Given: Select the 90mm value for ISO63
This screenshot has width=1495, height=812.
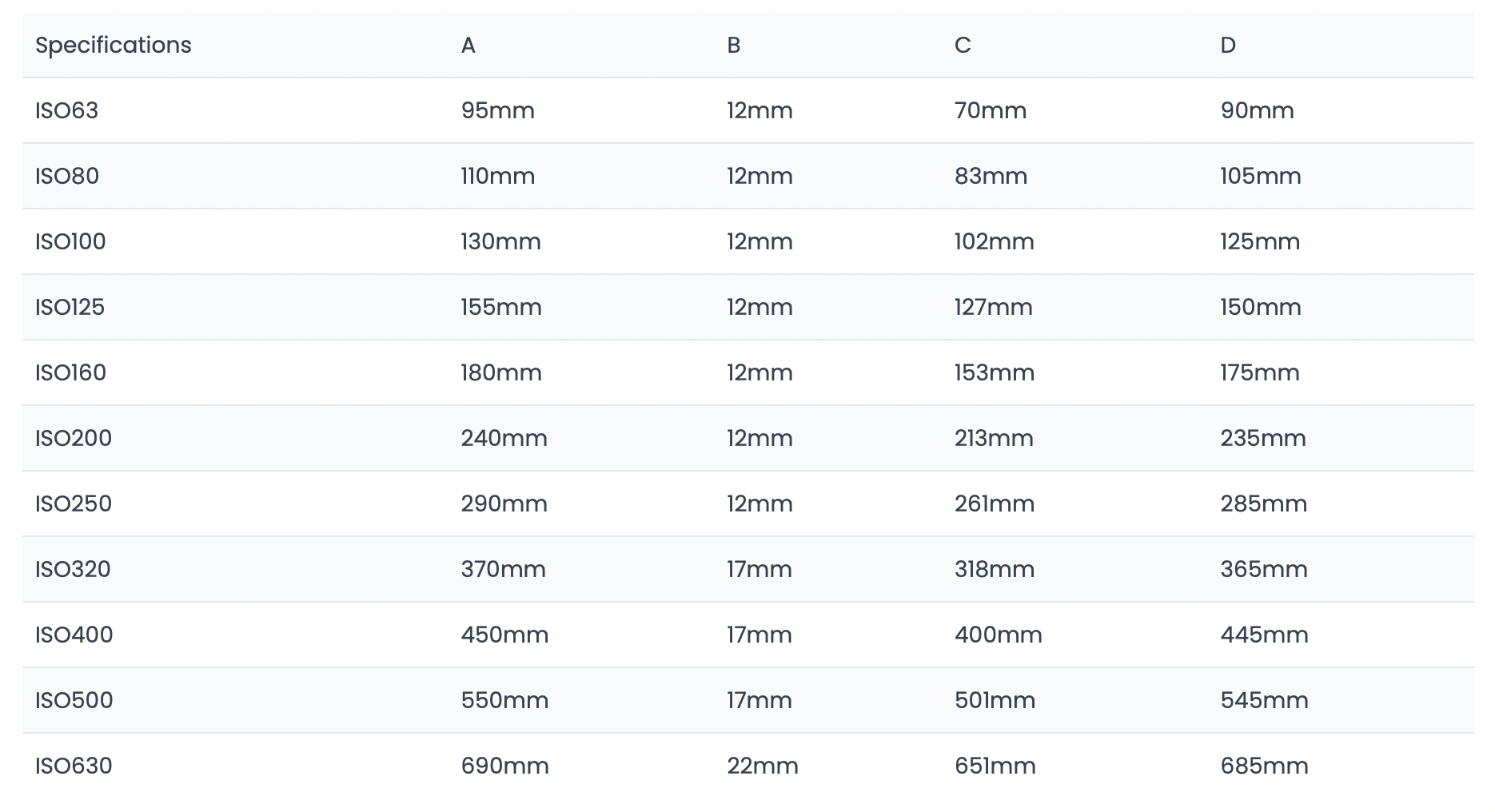Looking at the screenshot, I should click(1258, 110).
